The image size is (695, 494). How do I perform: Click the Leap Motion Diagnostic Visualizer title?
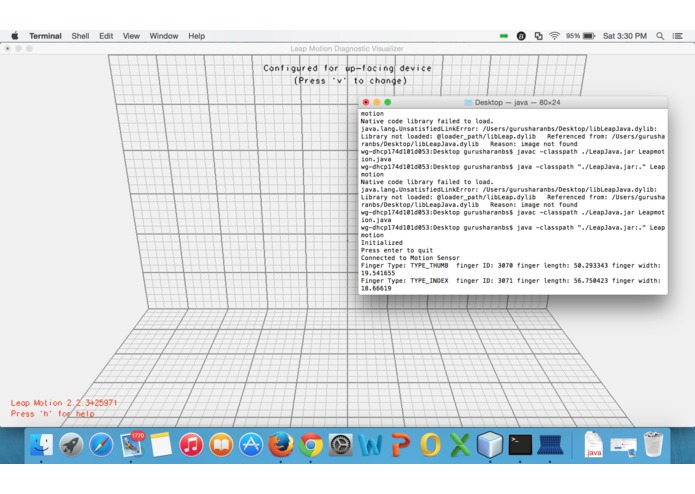tap(347, 49)
